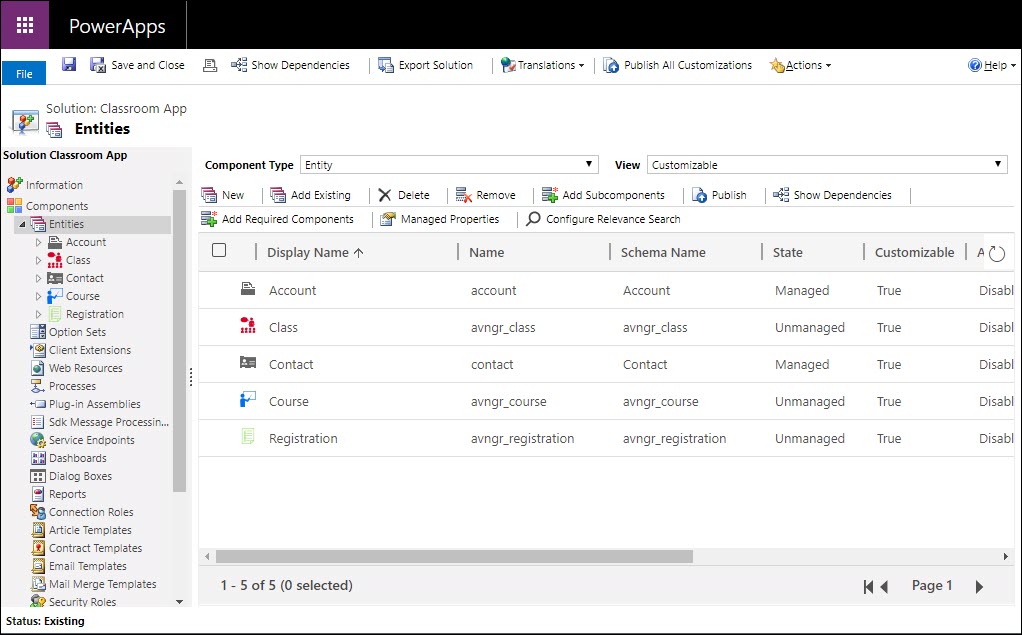The width and height of the screenshot is (1022, 635).
Task: Toggle the select-all checkbox in grid header
Action: (x=219, y=251)
